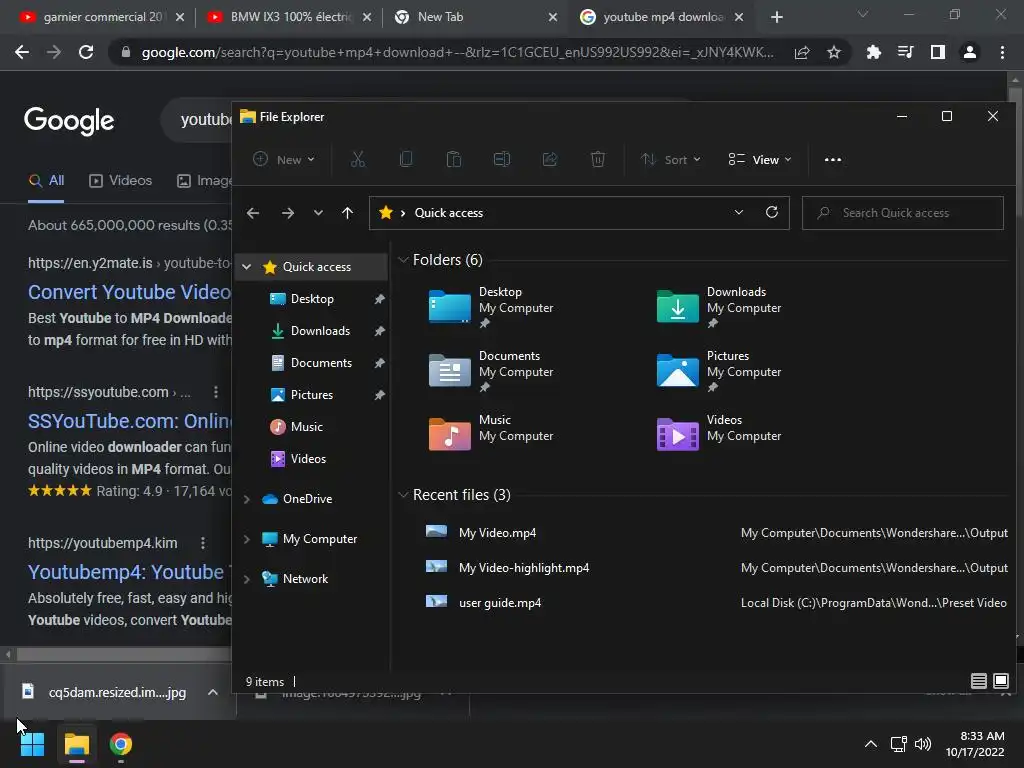Click the Paste clipboard icon in toolbar
The image size is (1024, 768).
click(x=454, y=159)
